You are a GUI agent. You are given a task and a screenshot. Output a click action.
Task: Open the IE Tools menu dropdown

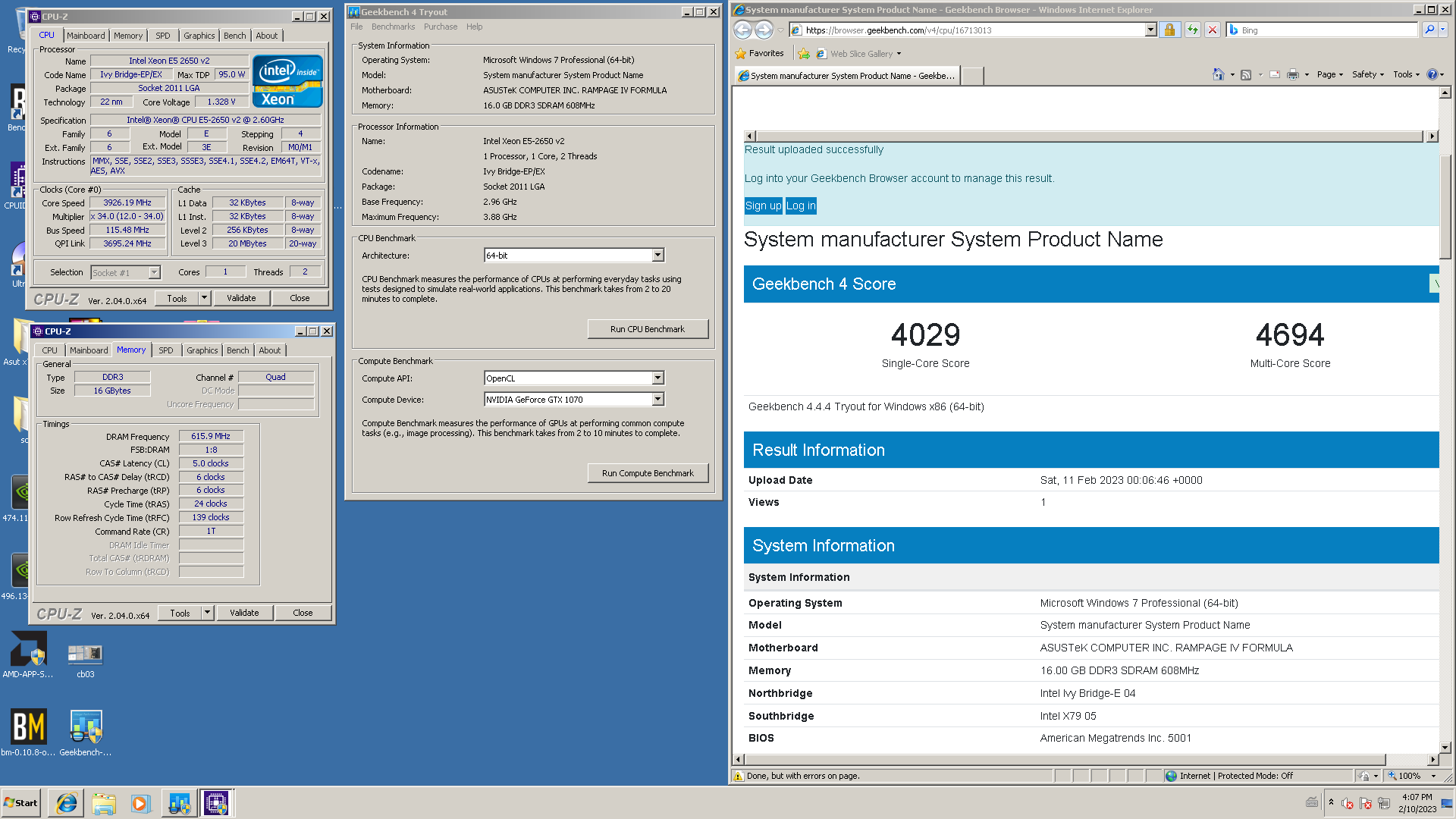(1406, 74)
